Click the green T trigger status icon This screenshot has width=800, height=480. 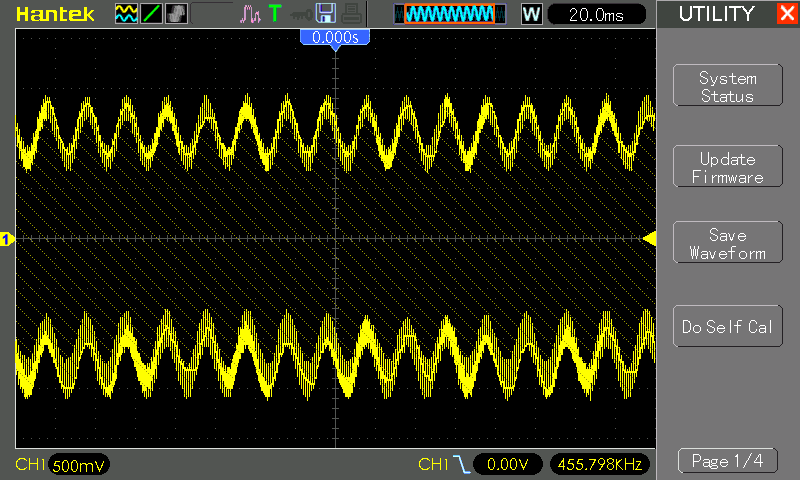[x=275, y=13]
